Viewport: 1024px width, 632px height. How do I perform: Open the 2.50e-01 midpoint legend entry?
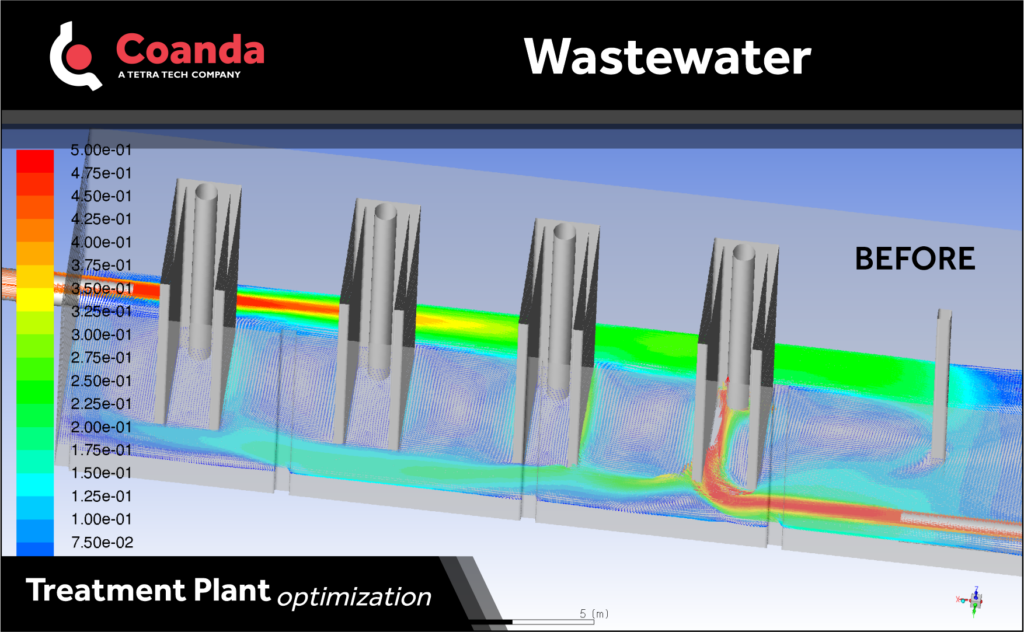(x=103, y=381)
